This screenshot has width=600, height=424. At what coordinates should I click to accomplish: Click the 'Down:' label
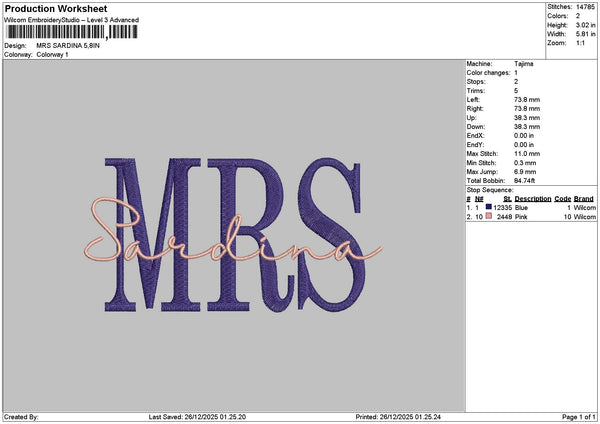click(x=475, y=127)
